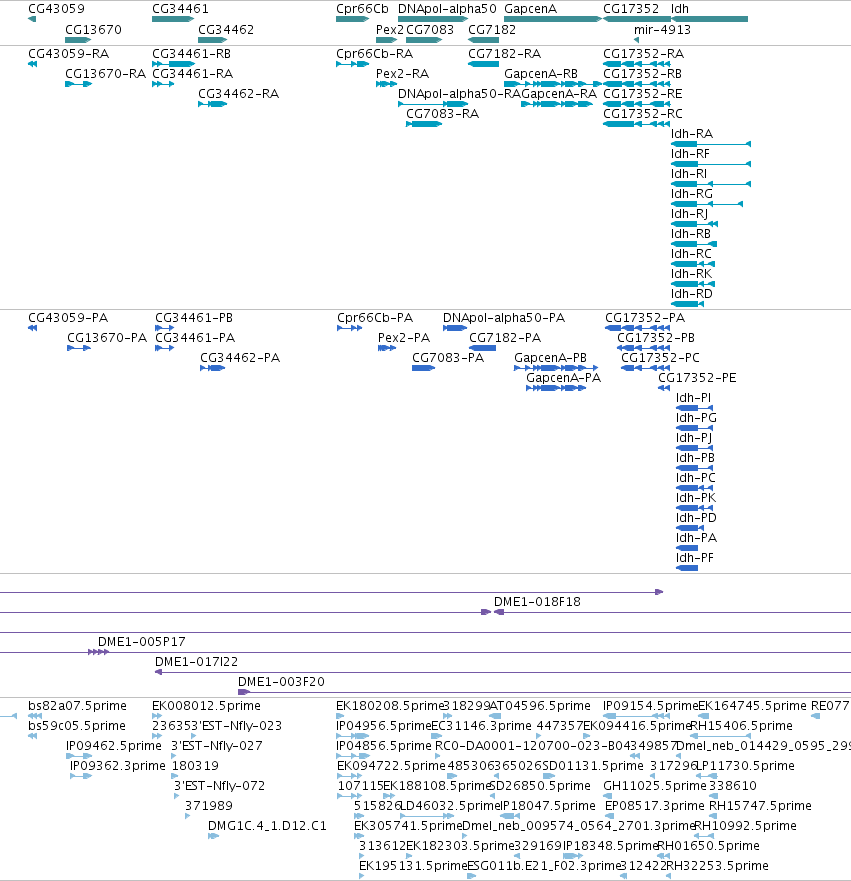Click the Idh-RF transcript label
851x881 pixels.
click(690, 154)
